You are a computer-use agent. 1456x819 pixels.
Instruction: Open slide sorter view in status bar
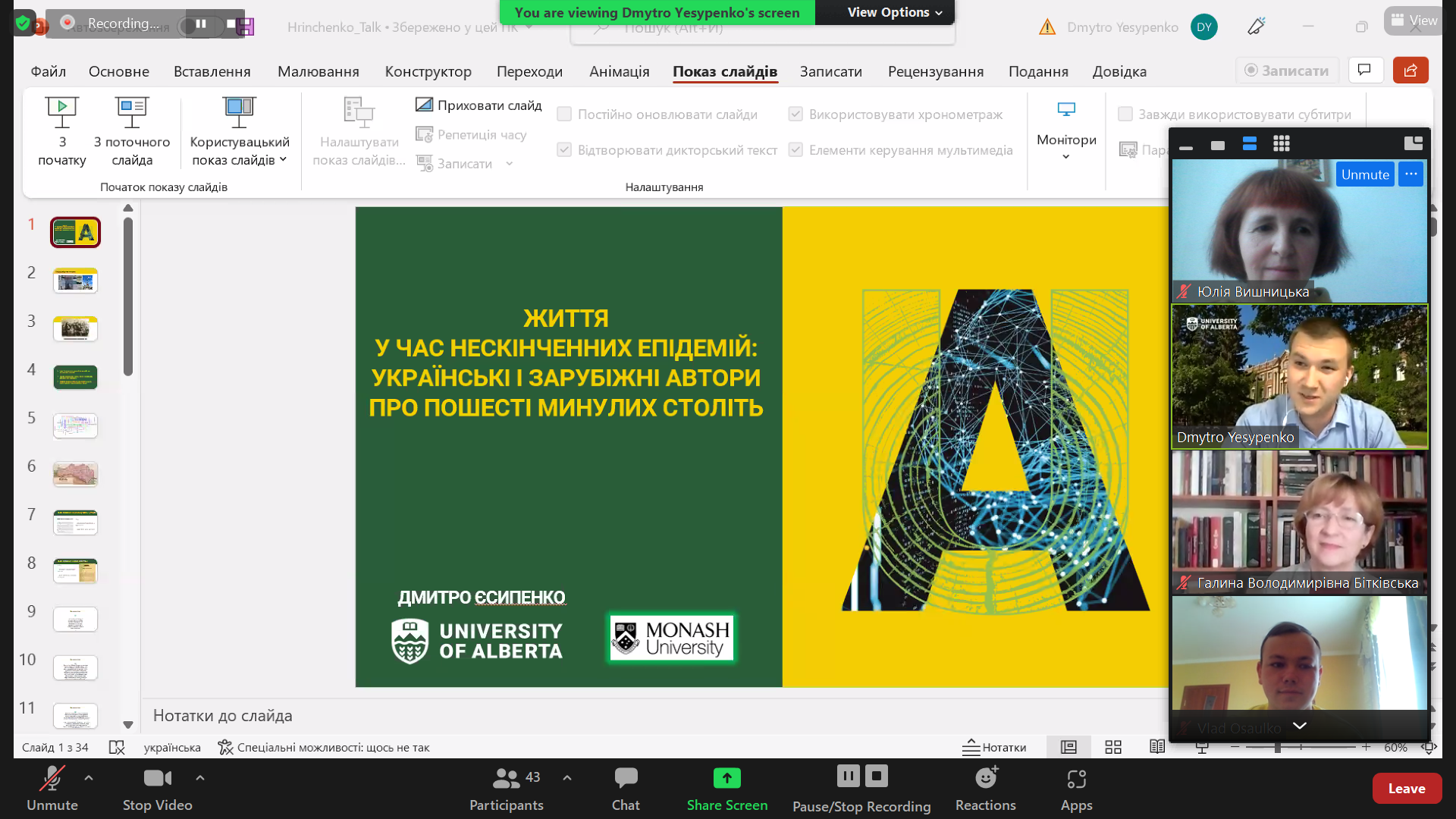tap(1113, 747)
